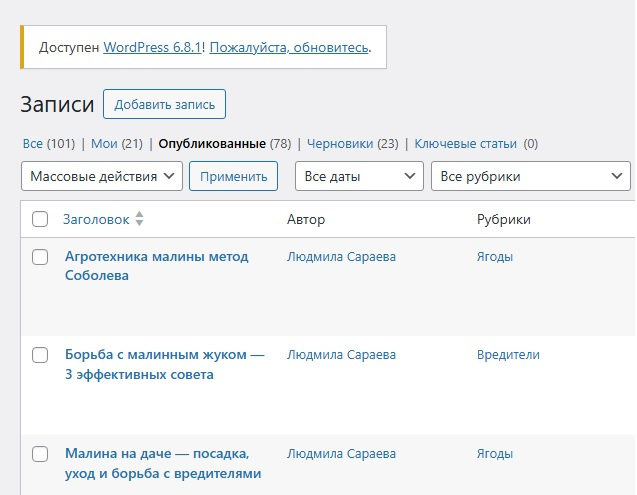Select the 'Опубликованные' filter
The image size is (637, 495).
212,143
